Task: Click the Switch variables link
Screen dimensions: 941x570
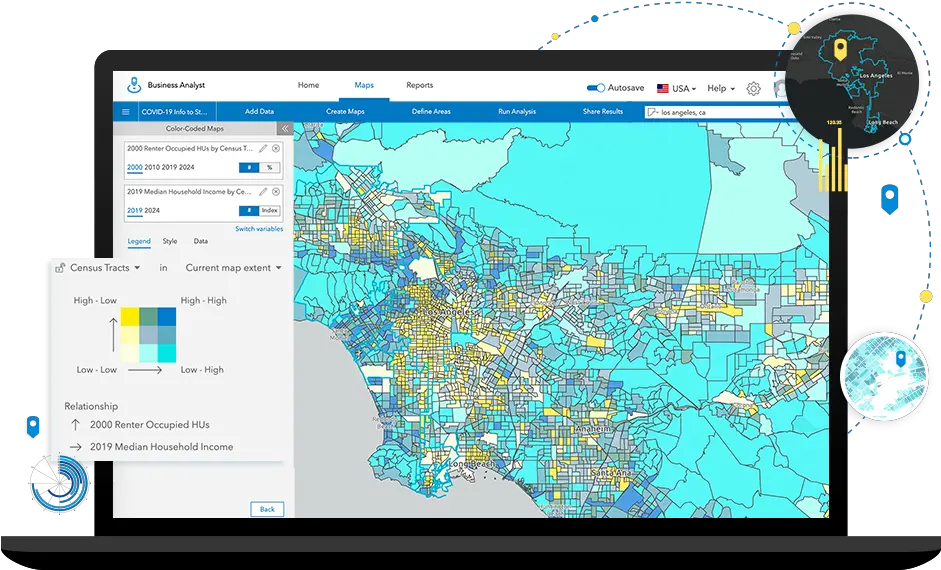Action: (x=259, y=229)
